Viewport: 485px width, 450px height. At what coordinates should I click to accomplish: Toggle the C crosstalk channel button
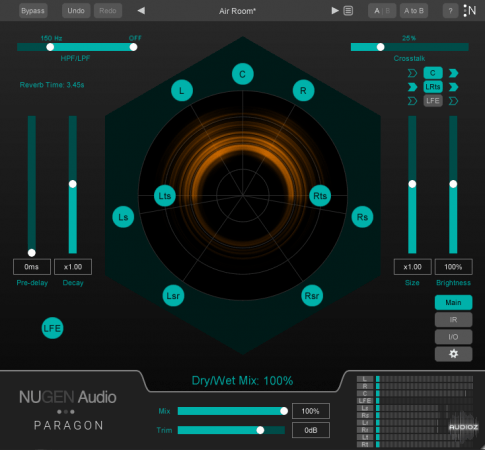click(x=433, y=73)
